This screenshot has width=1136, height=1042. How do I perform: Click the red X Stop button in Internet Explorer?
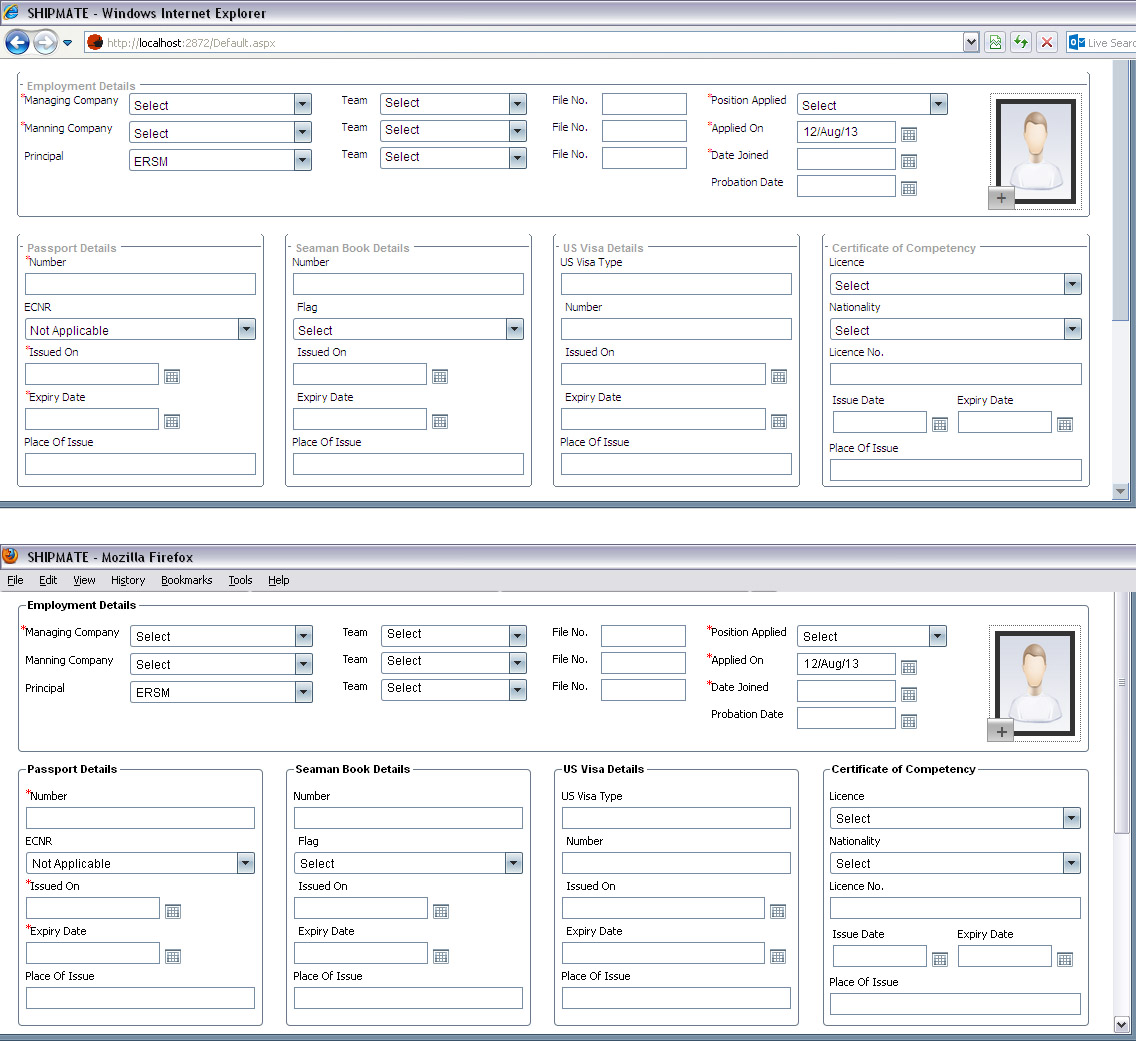pyautogui.click(x=1046, y=42)
